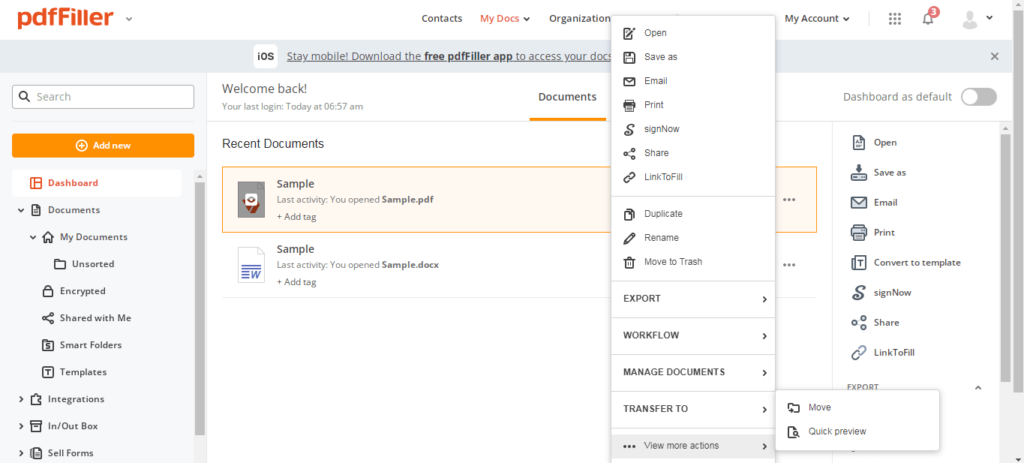Click Share in right panel

(x=874, y=323)
